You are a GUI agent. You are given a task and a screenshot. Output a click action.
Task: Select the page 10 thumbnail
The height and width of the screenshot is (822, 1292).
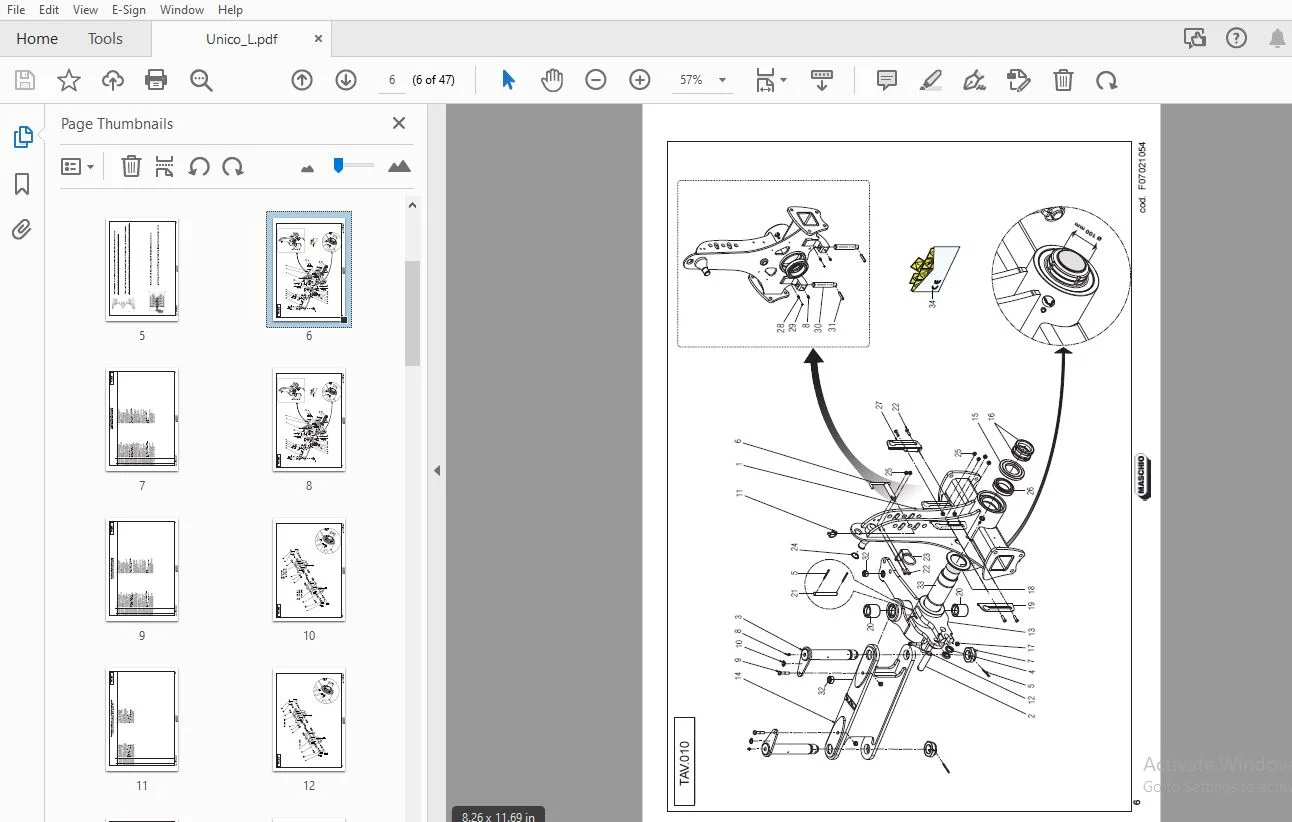point(309,570)
